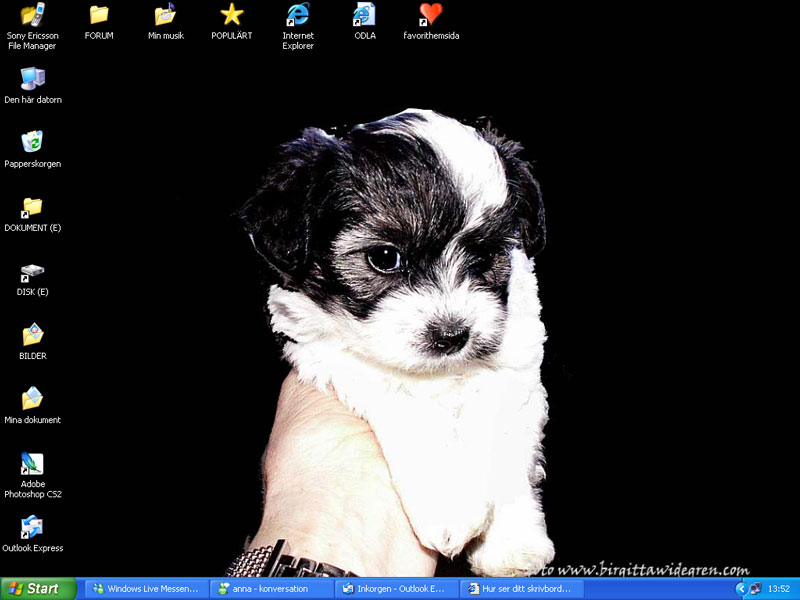
Task: Switch to Windows Live Messenger taskbar window
Action: pos(146,589)
